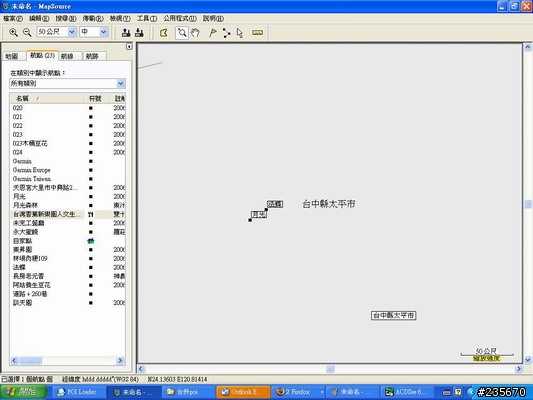Click the zoom out magnifier icon
The image size is (533, 400).
click(x=27, y=33)
